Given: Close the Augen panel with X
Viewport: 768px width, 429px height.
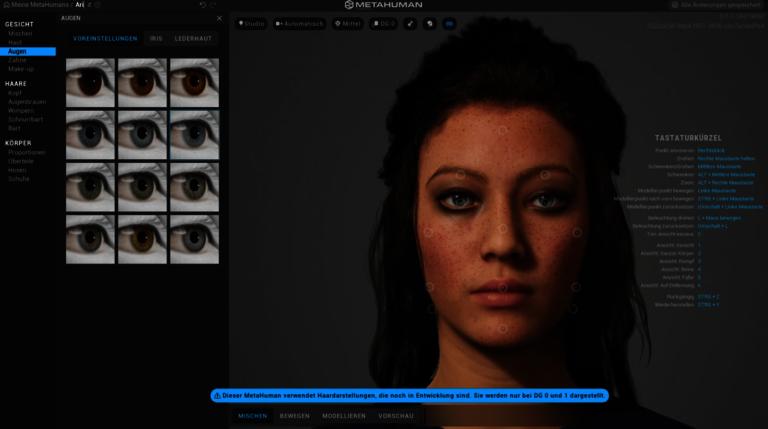Looking at the screenshot, I should tap(219, 18).
